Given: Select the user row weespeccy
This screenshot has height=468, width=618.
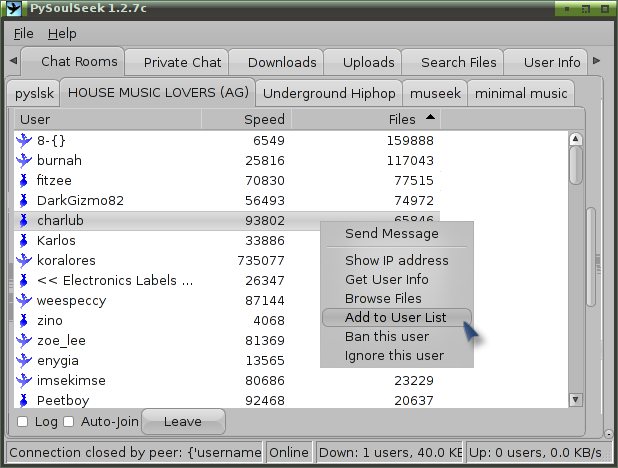Looking at the screenshot, I should click(227, 300).
